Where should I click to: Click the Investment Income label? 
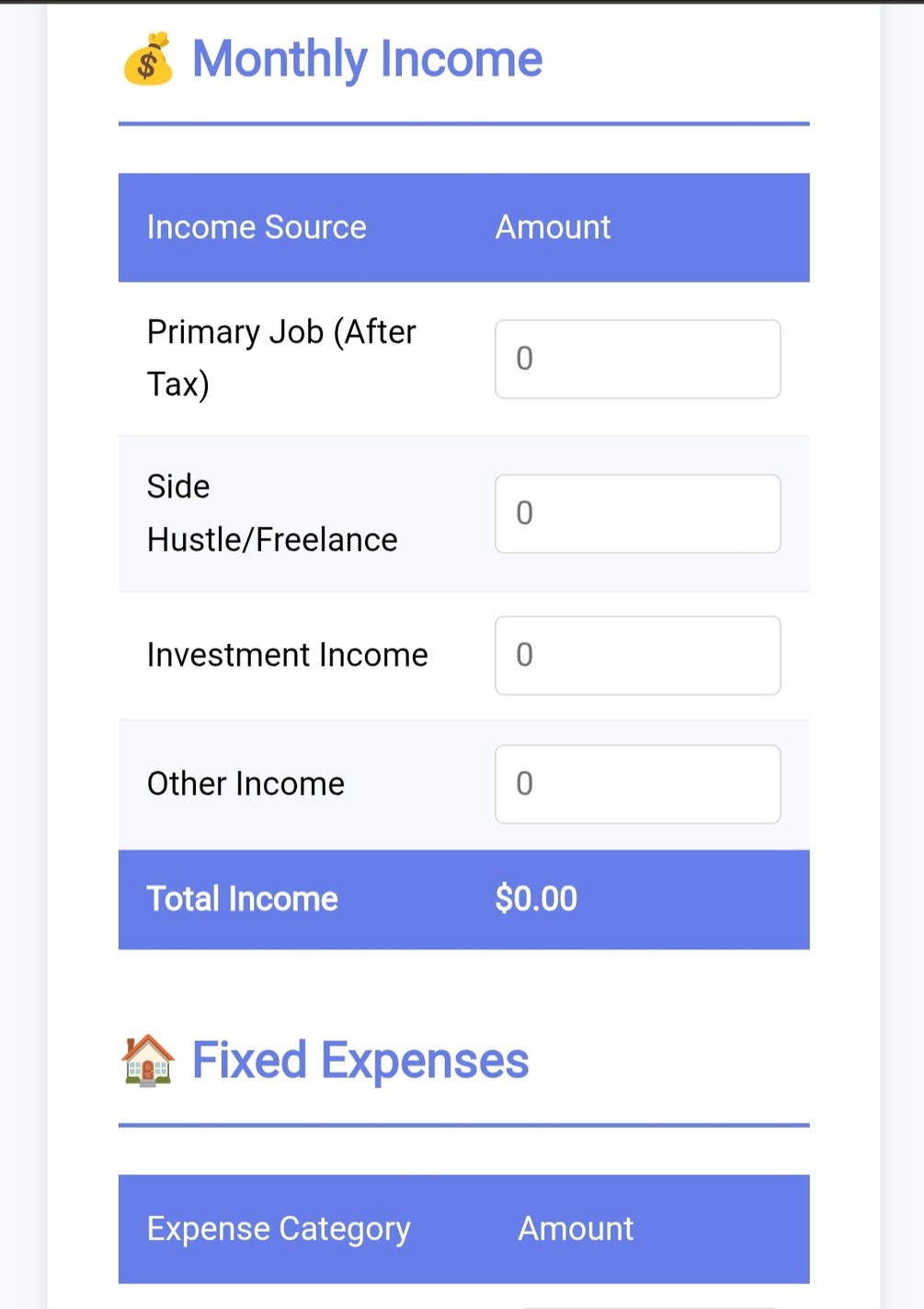pyautogui.click(x=288, y=655)
